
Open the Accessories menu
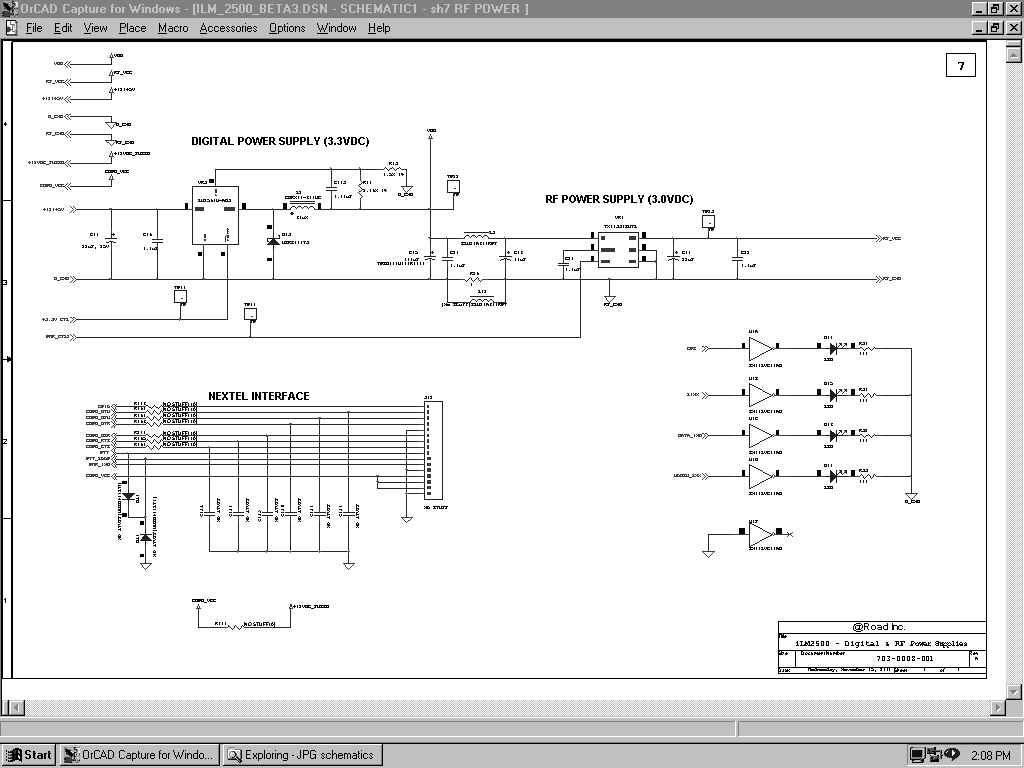coord(228,28)
